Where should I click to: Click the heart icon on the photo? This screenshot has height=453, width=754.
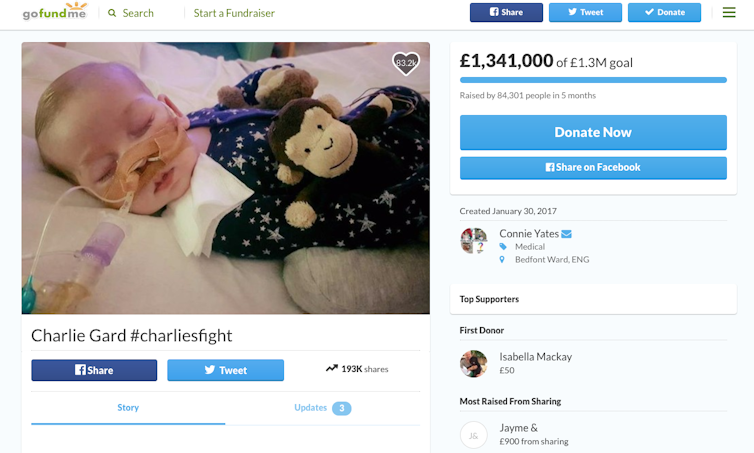(x=405, y=63)
